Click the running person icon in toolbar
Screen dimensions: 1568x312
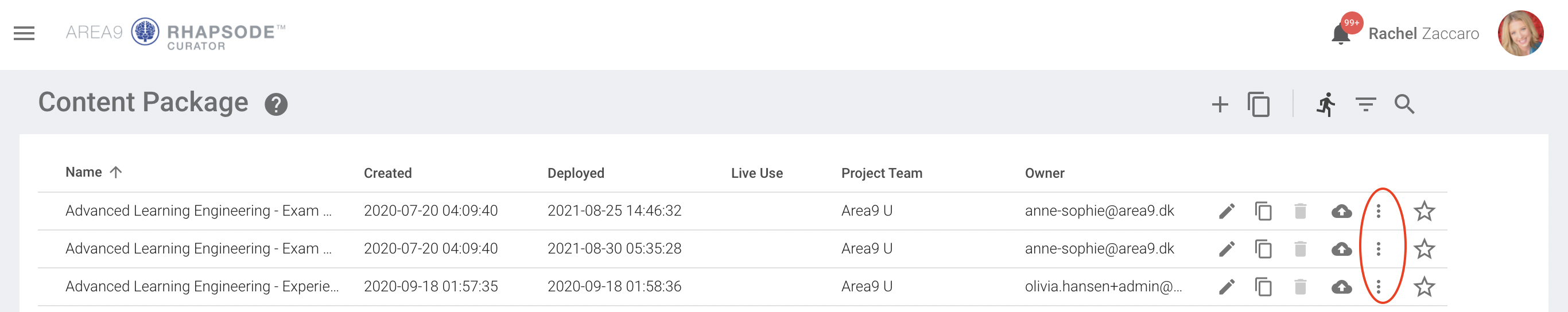point(1326,104)
